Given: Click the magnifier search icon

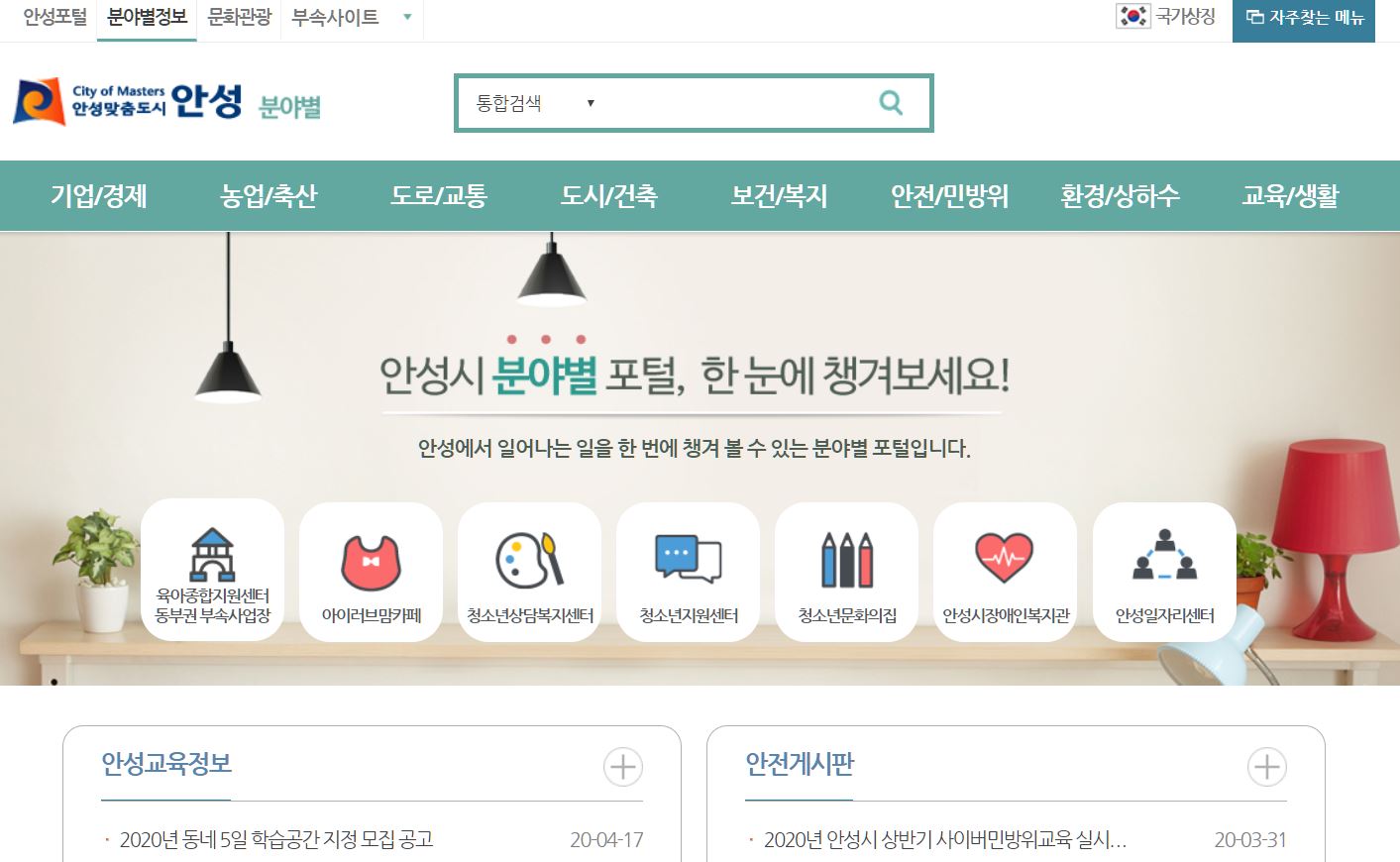Looking at the screenshot, I should coord(891,102).
